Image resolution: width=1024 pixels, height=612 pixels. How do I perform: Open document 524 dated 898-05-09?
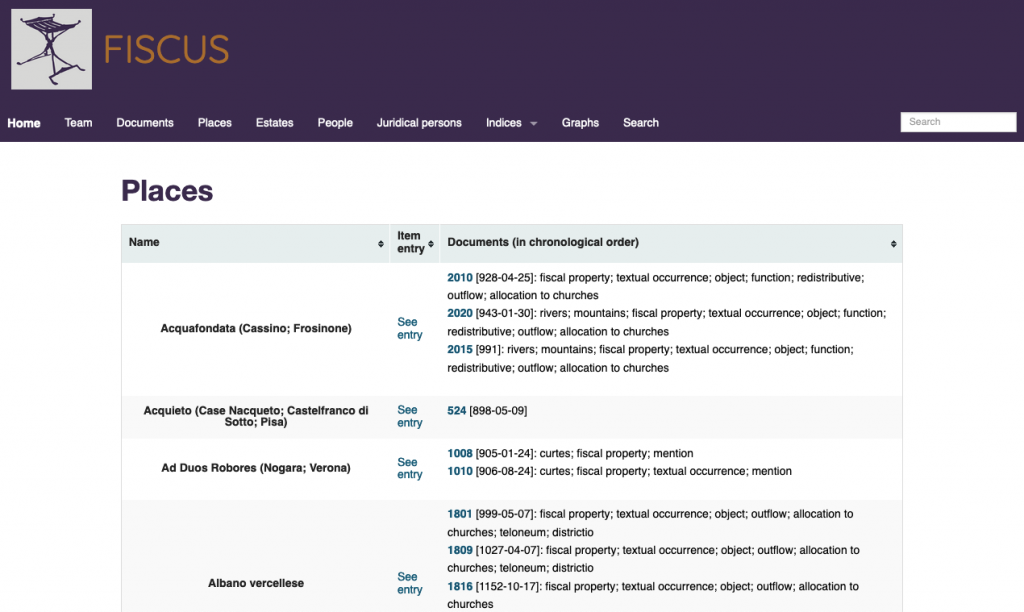(456, 411)
